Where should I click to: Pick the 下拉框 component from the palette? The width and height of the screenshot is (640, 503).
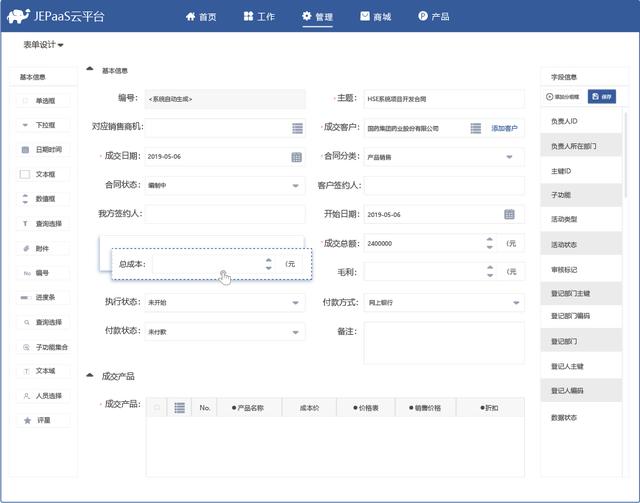[43, 125]
